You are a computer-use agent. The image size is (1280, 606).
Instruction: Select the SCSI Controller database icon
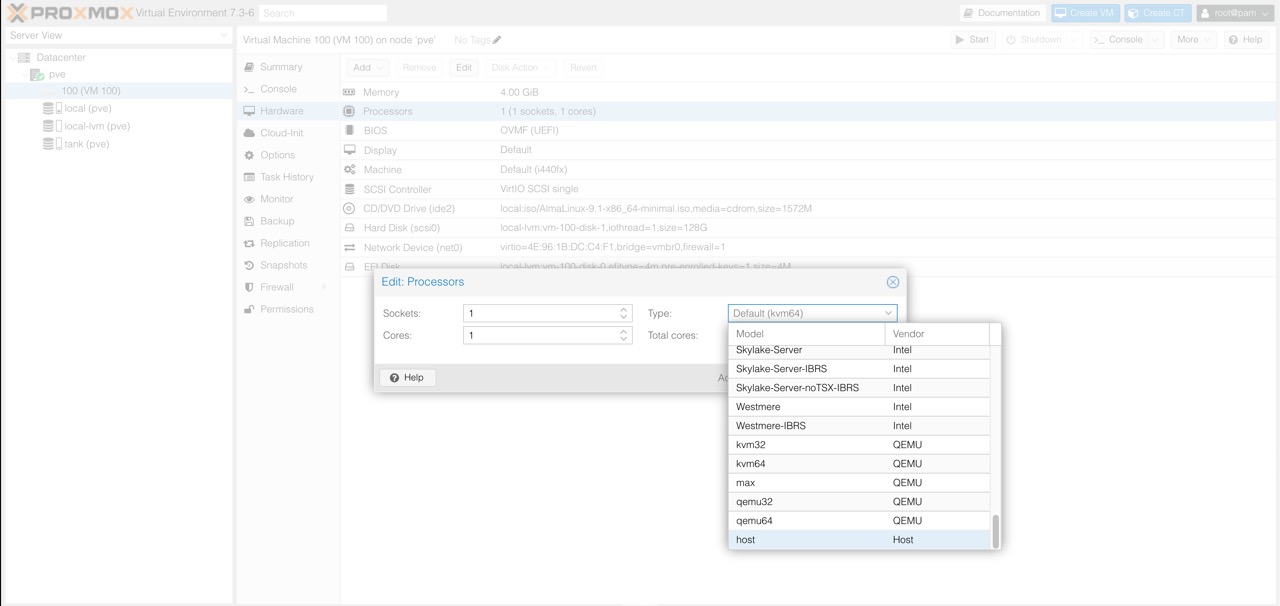point(349,189)
